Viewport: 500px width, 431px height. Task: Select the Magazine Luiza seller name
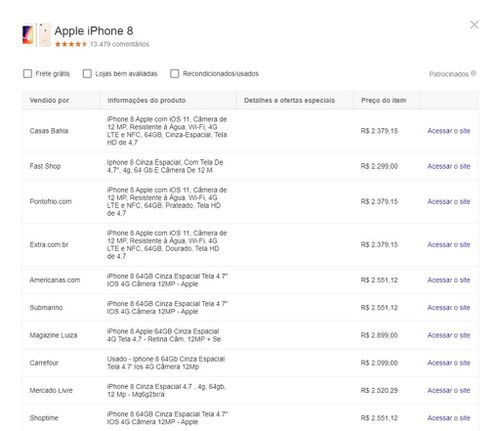click(x=53, y=335)
